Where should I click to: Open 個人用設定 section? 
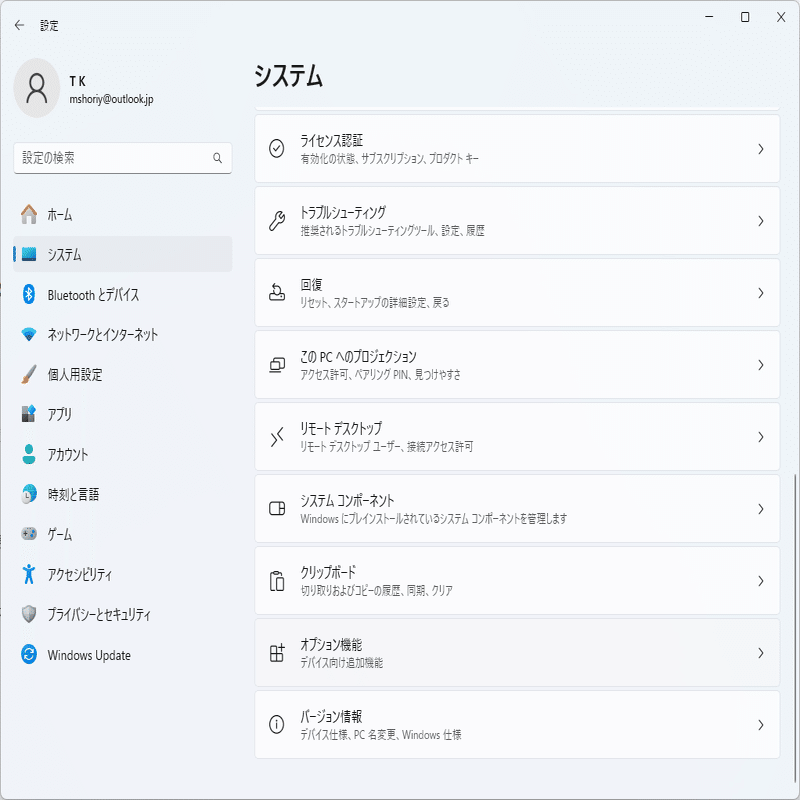click(122, 374)
